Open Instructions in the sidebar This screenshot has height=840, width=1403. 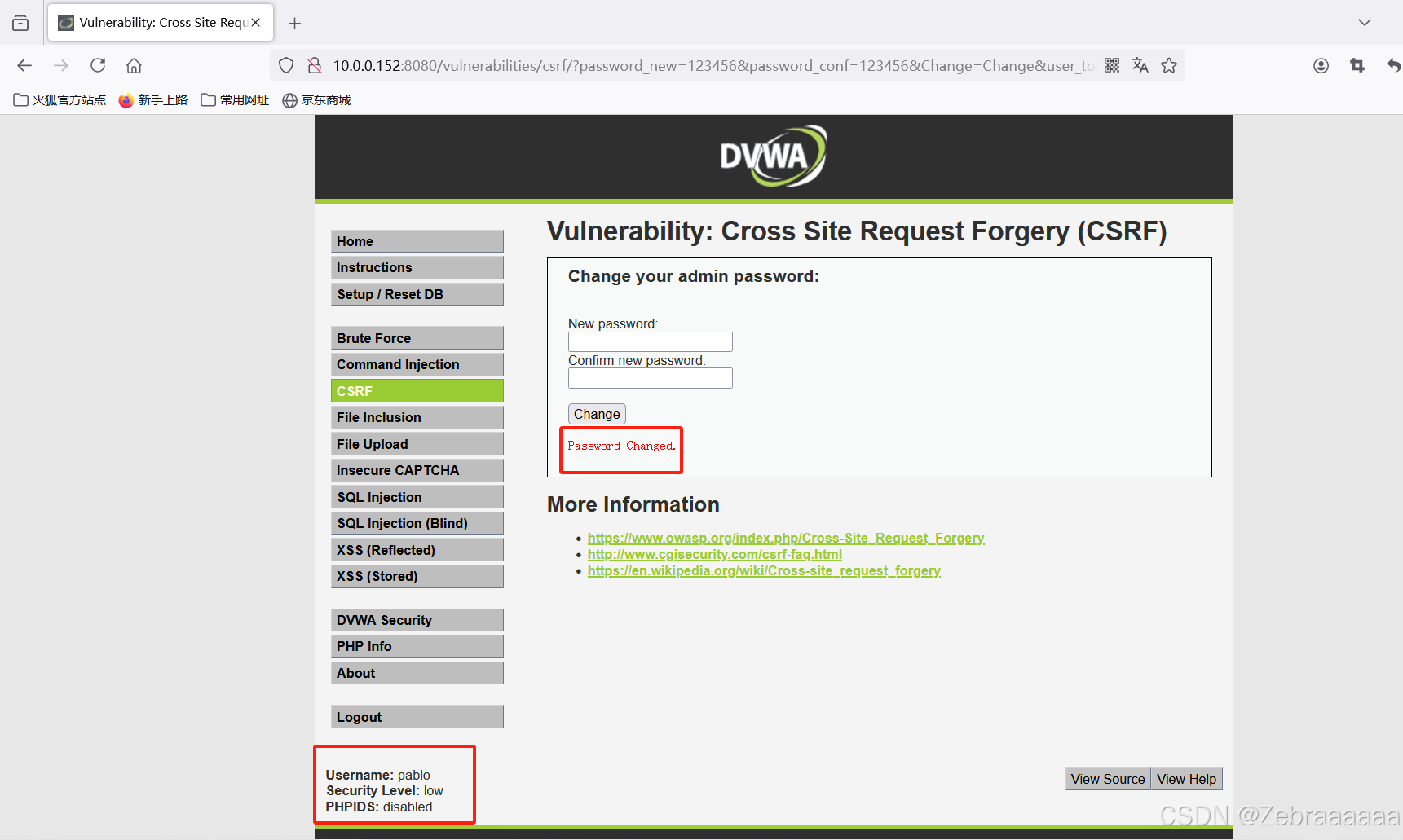(x=417, y=267)
